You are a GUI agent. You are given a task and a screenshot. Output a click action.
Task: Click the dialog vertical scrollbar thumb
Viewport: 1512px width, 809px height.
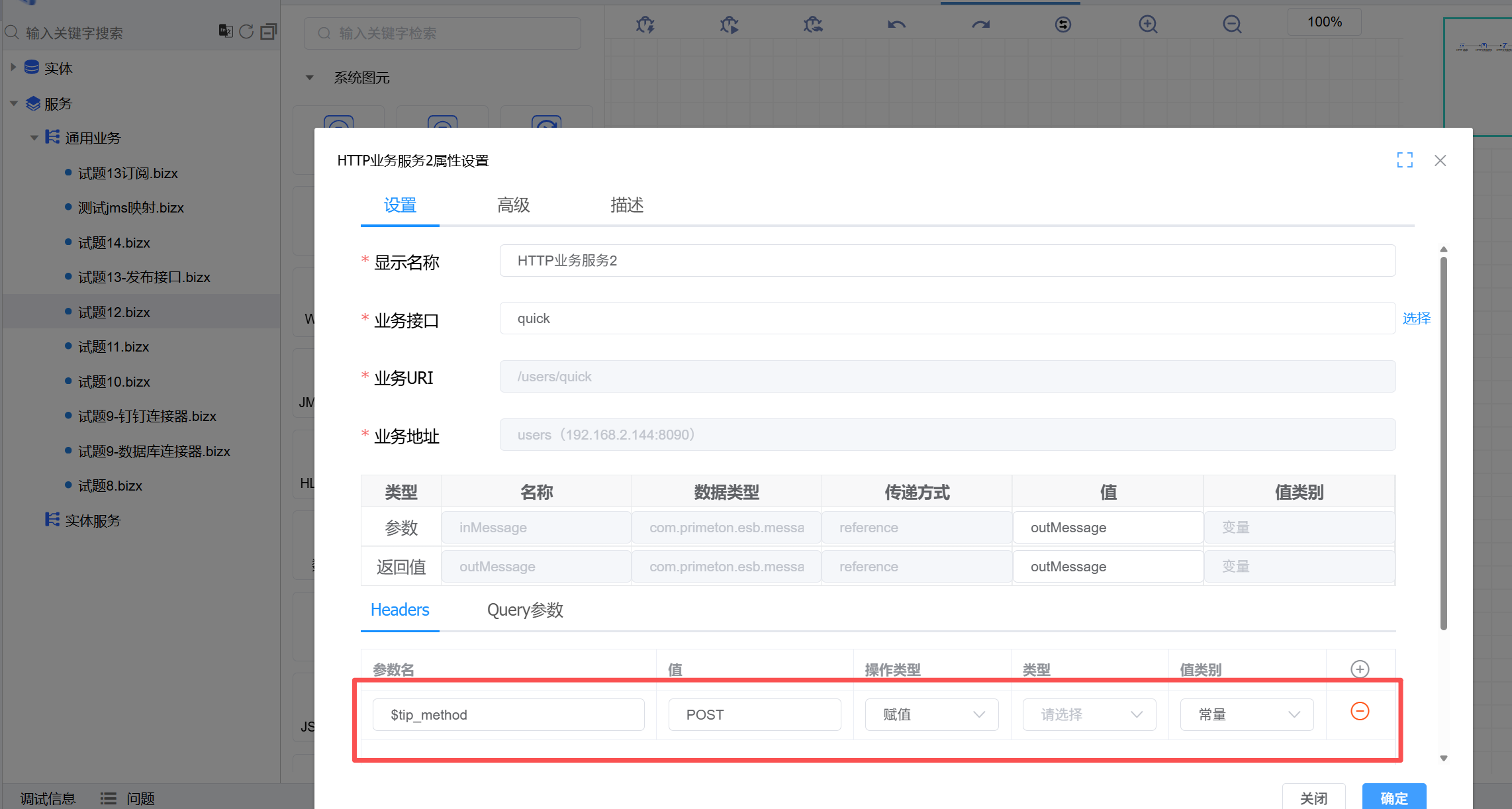1443,444
